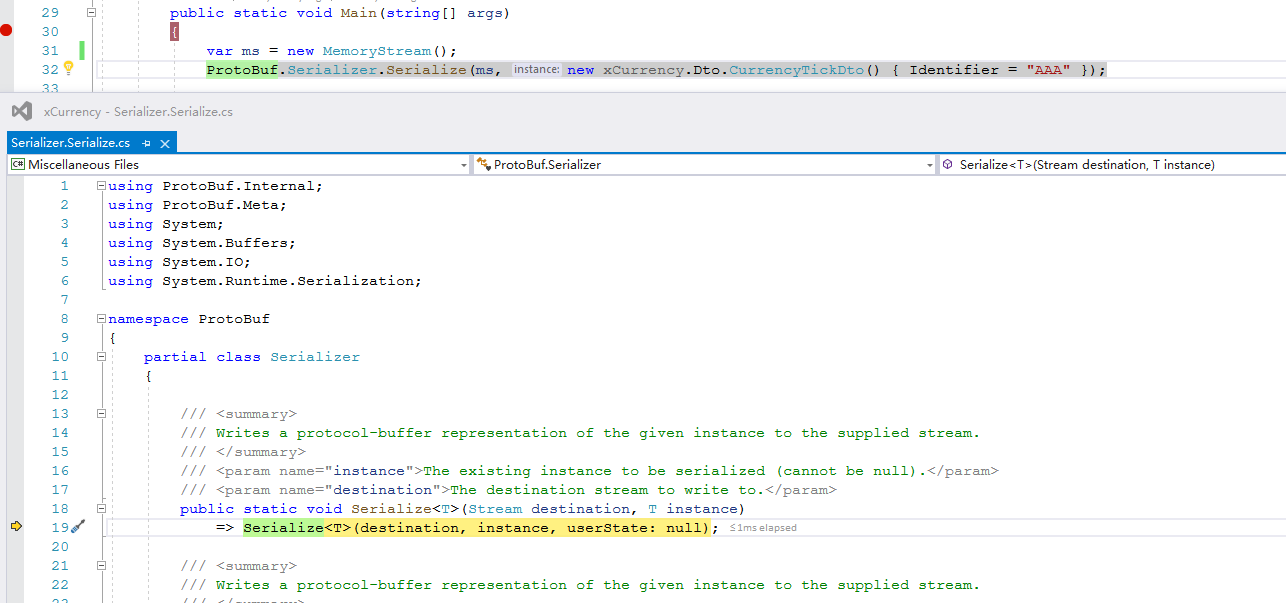Click 'Serializer' class name on line 10

[x=315, y=357]
